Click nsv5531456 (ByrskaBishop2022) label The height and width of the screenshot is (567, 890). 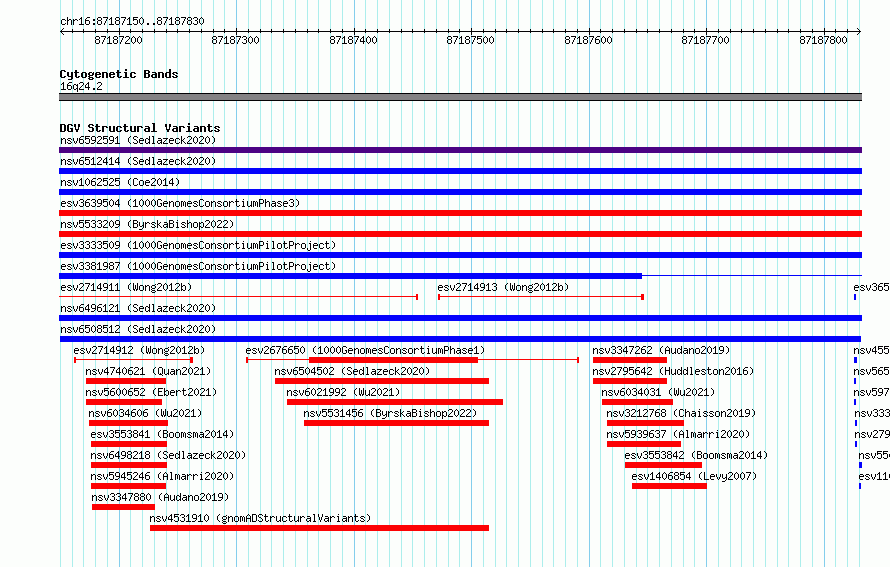tap(390, 413)
